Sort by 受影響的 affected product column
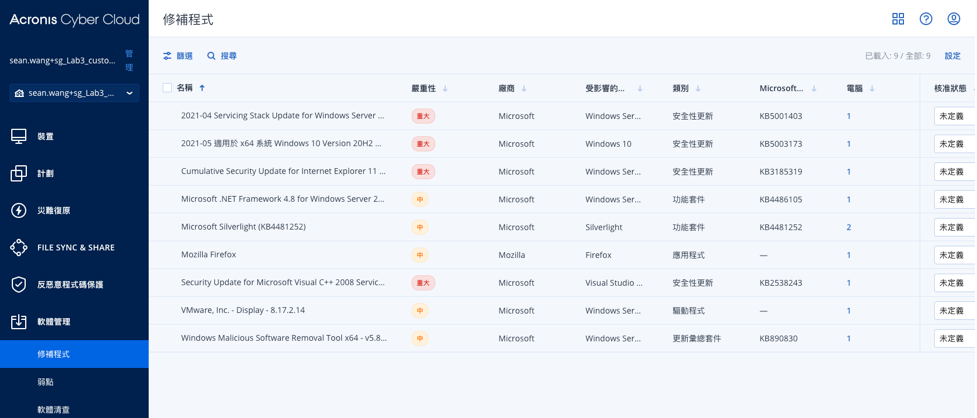 click(x=614, y=88)
